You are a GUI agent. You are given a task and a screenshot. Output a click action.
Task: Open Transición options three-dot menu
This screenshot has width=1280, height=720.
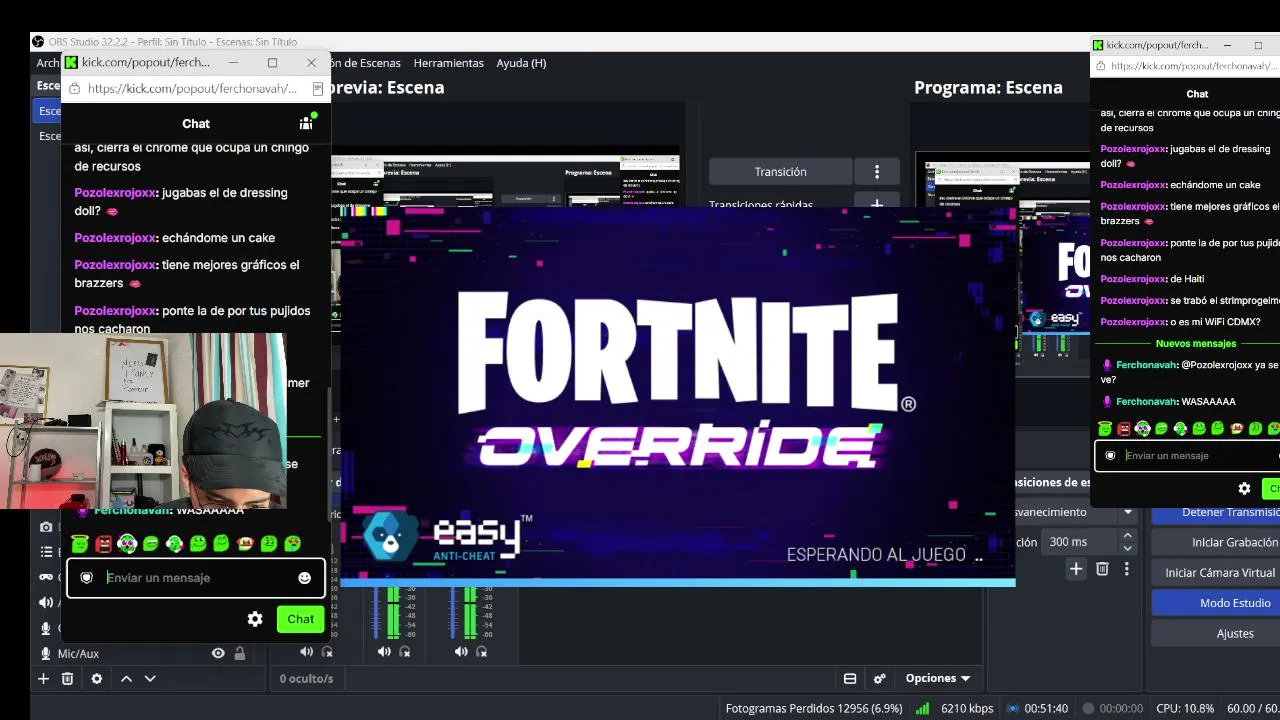[877, 172]
